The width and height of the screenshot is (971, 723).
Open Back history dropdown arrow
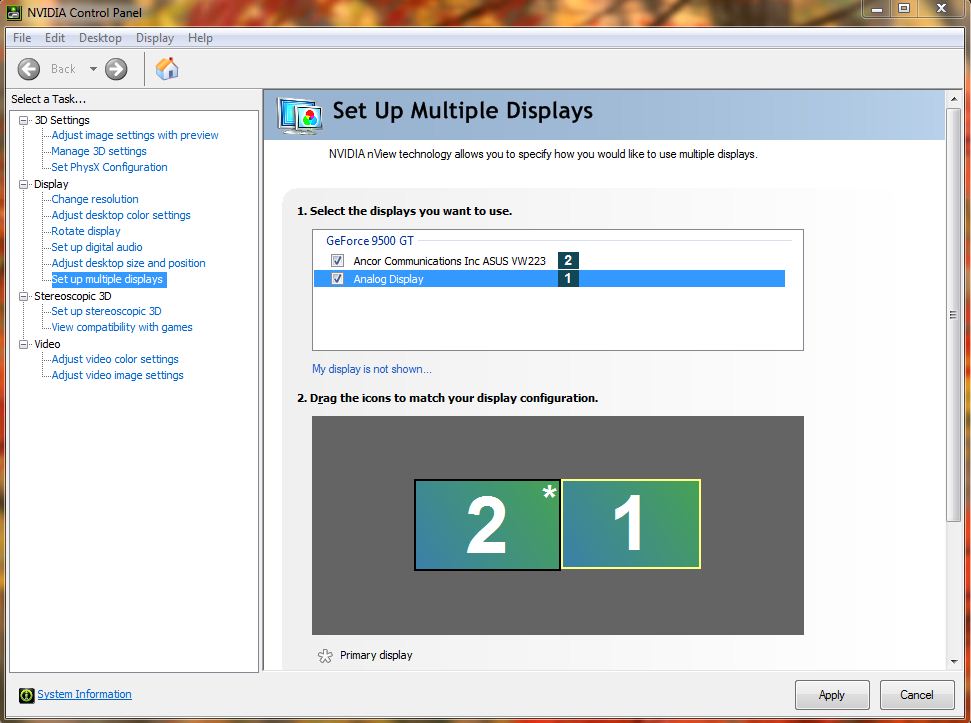click(93, 69)
